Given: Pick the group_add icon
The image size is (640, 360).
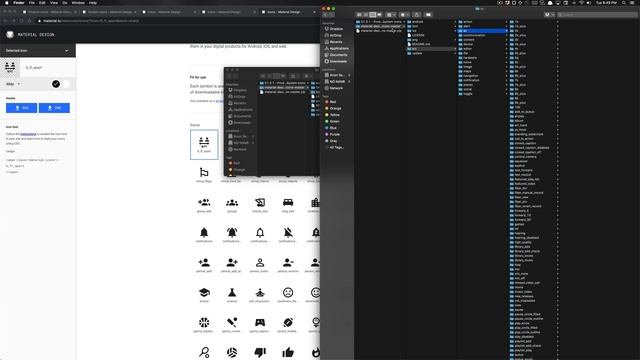Looking at the screenshot, I should (x=204, y=202).
